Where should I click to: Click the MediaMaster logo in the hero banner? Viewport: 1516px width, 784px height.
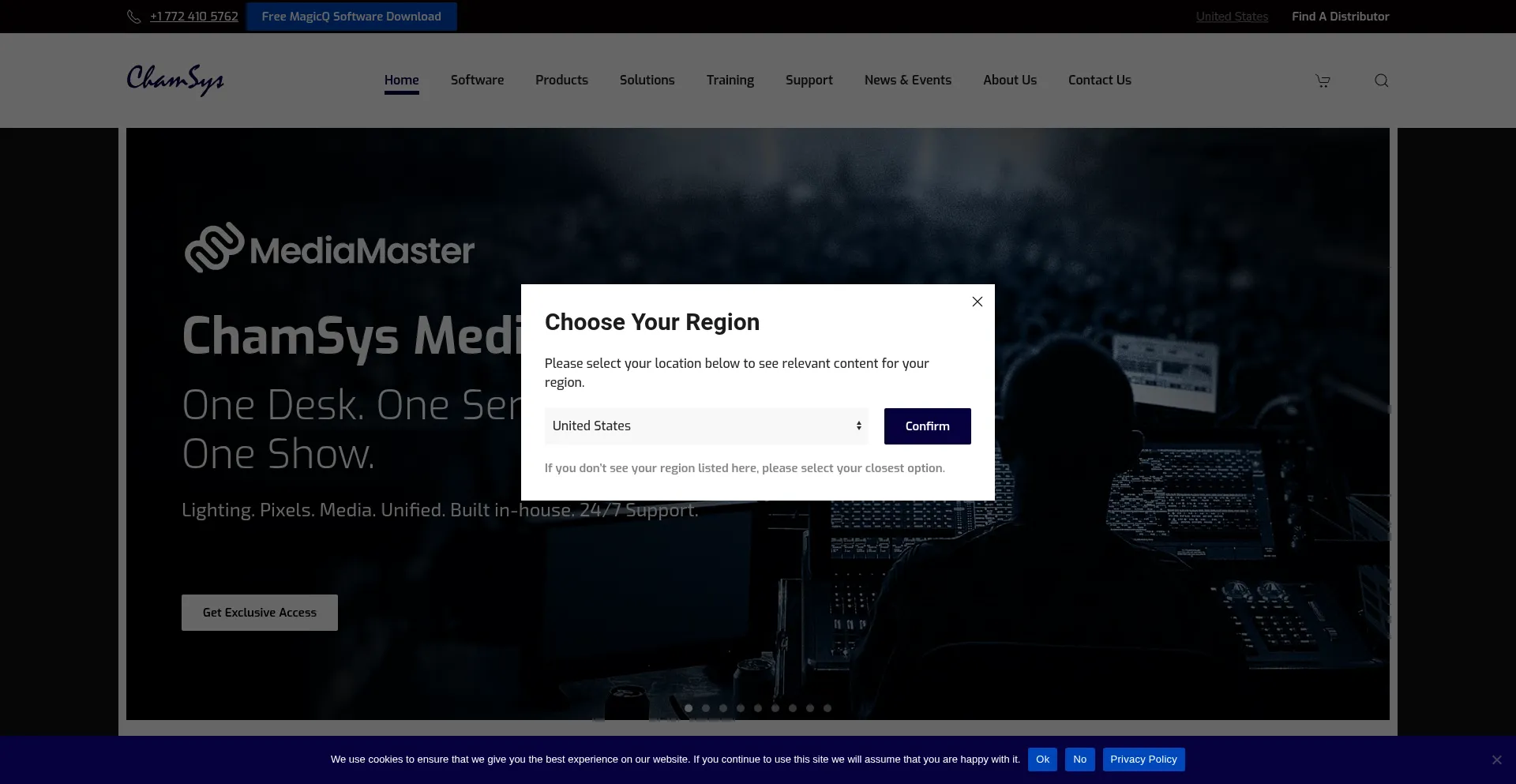pos(329,248)
